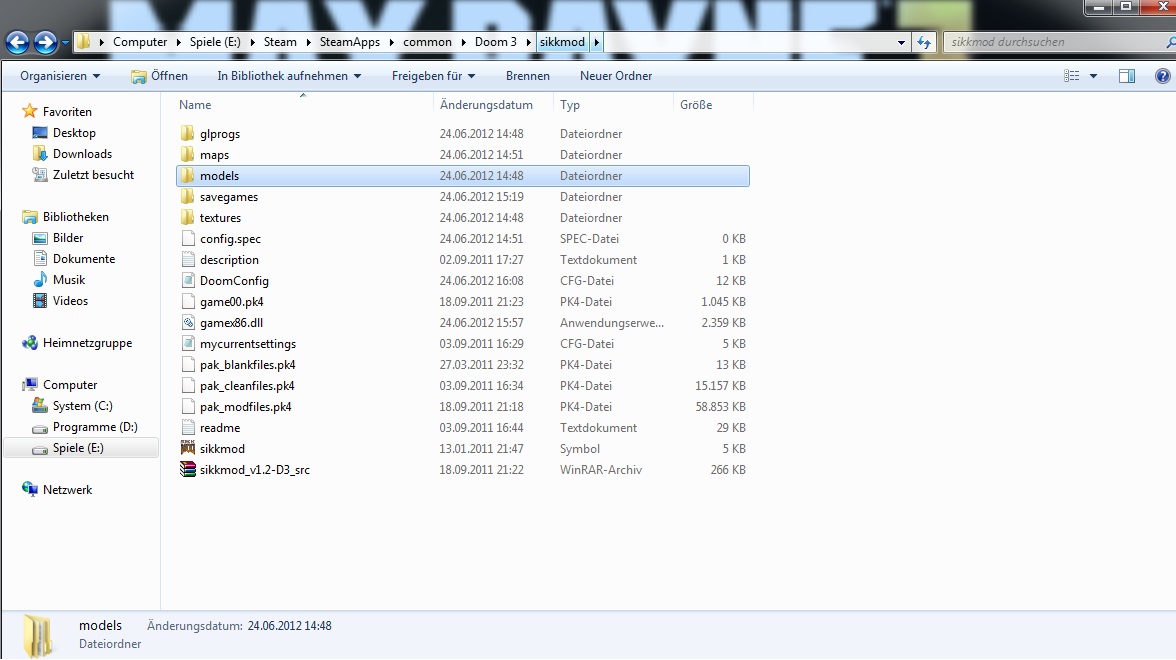The height and width of the screenshot is (660, 1176).
Task: Open the view options dropdown arrow
Action: pos(1094,76)
